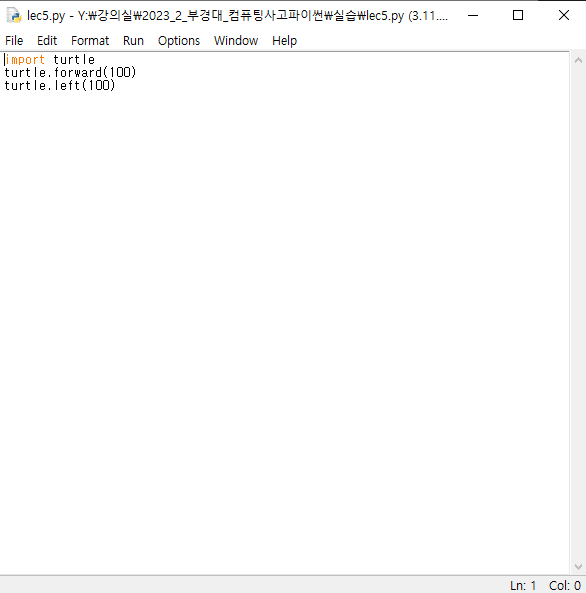The width and height of the screenshot is (586, 593).
Task: Open the File menu
Action: (14, 40)
